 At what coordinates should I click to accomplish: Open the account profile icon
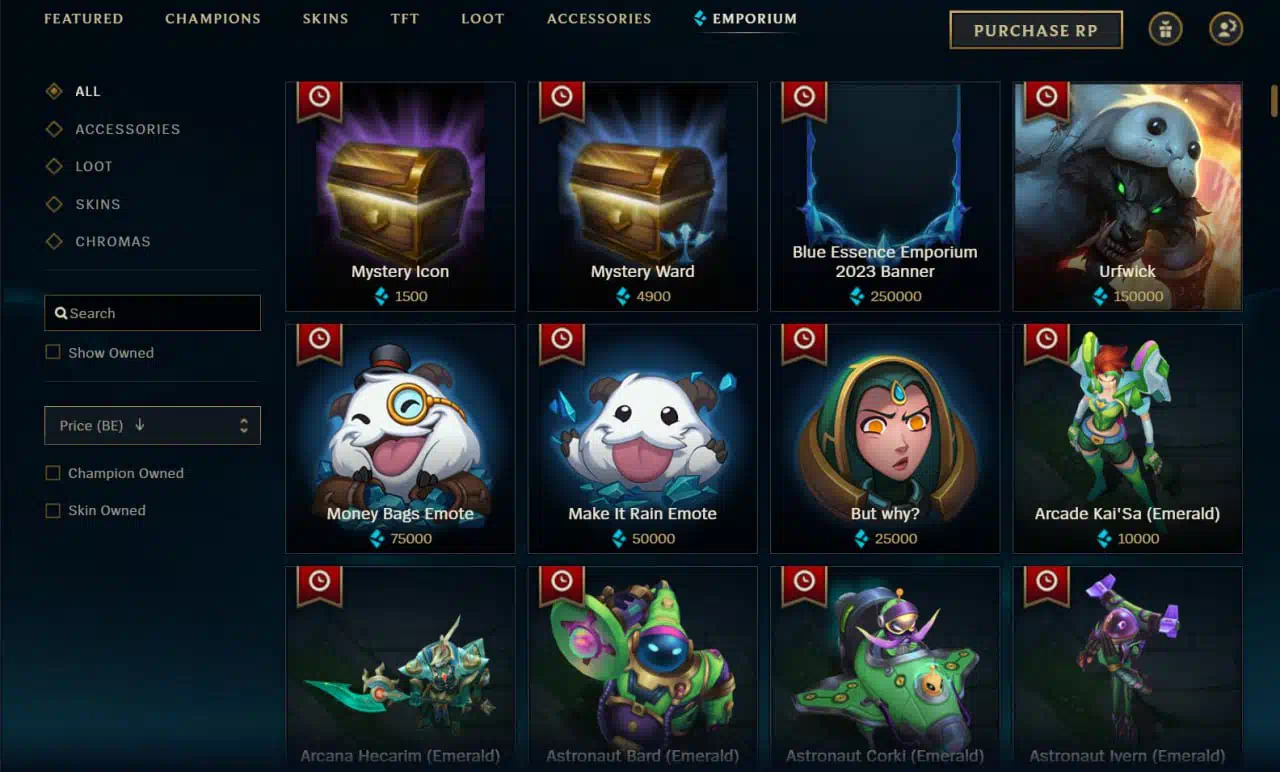tap(1226, 29)
